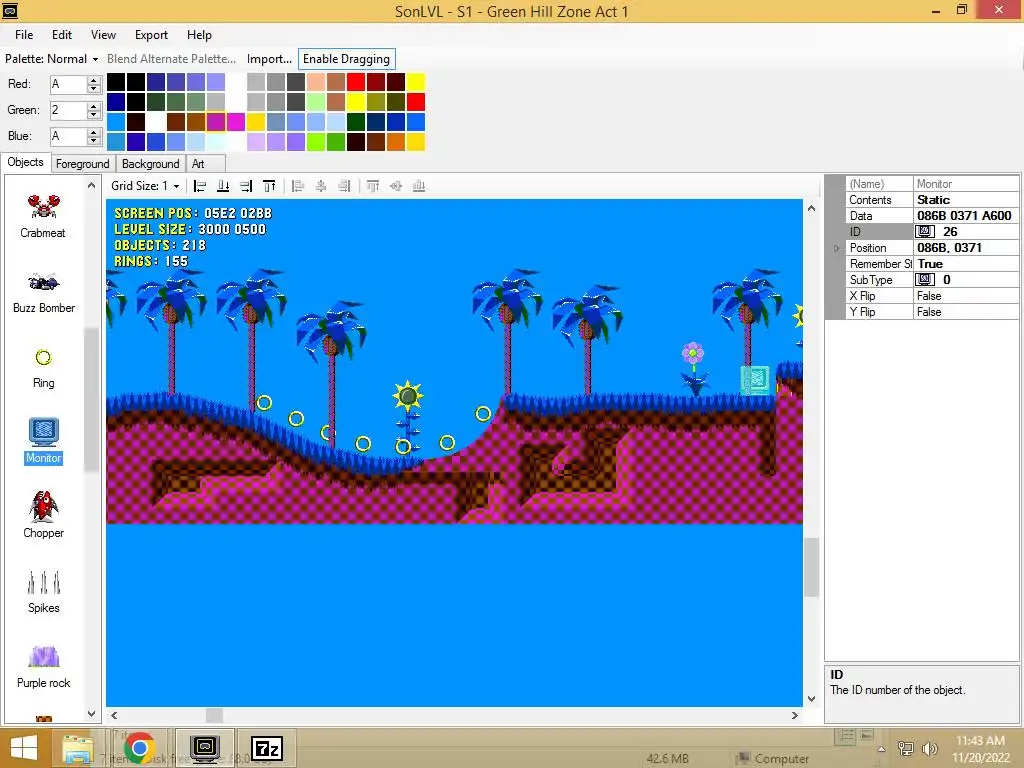
Task: Click the object list scroll down arrow
Action: click(91, 714)
